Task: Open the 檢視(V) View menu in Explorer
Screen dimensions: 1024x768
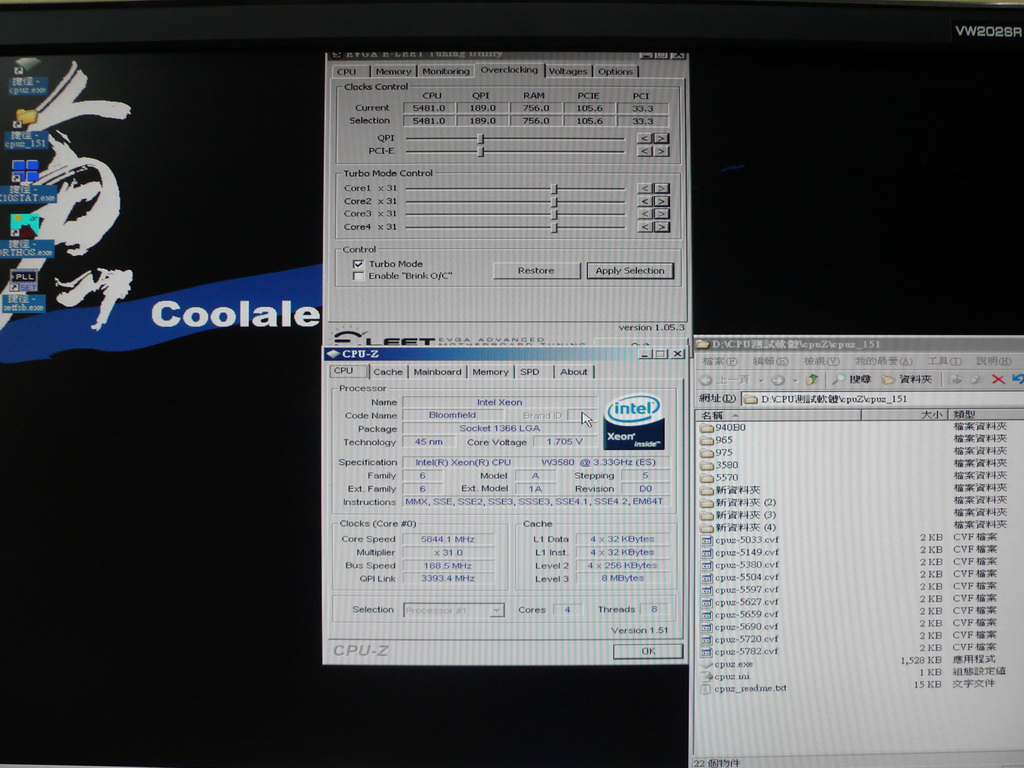Action: tap(822, 361)
